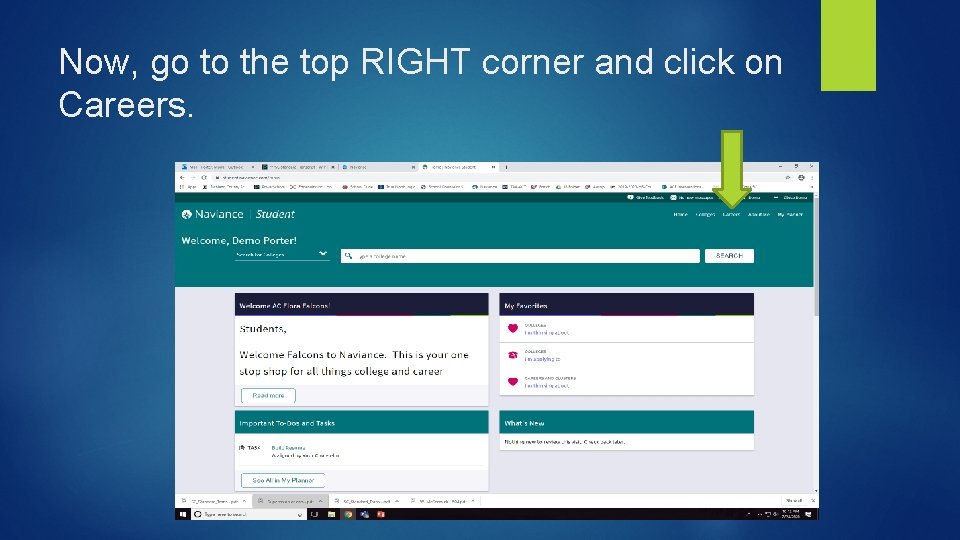Open the My Planner navigation item
This screenshot has height=540, width=960.
pyautogui.click(x=790, y=215)
